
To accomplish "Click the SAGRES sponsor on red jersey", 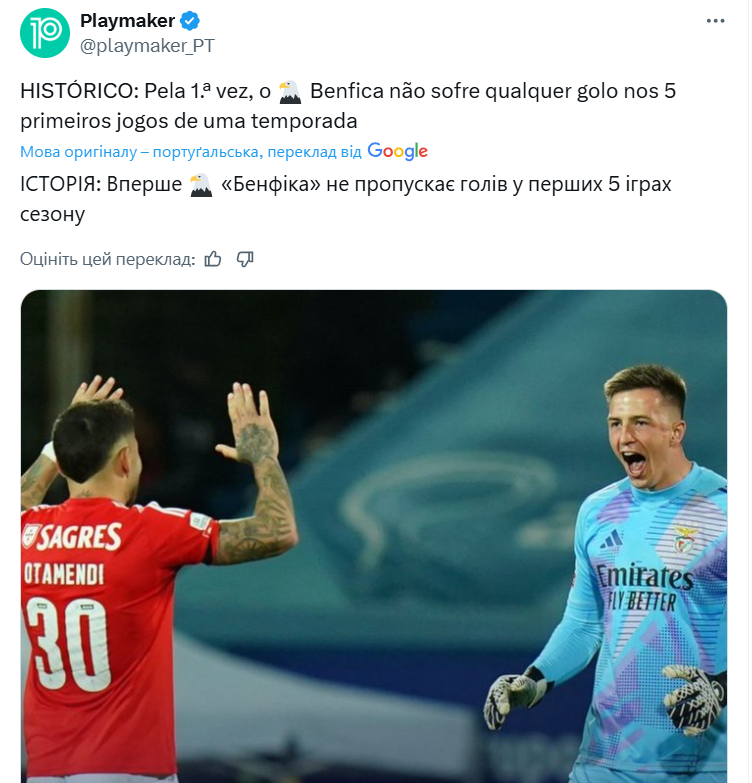I will 72,536.
